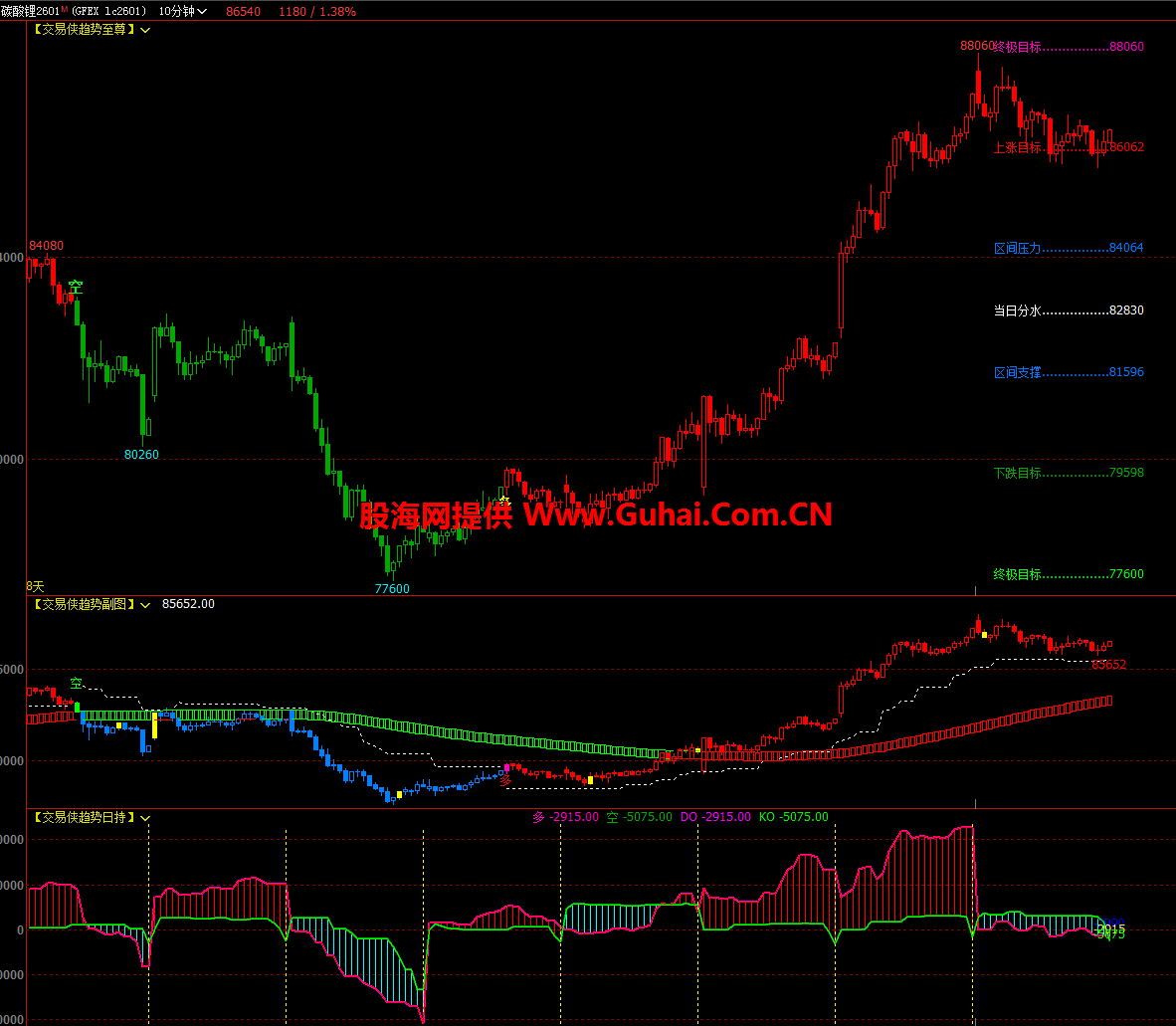Screen dimensions: 1176x1026
Task: Select the 区间支撑 81596 level label
Action: [x=1069, y=372]
